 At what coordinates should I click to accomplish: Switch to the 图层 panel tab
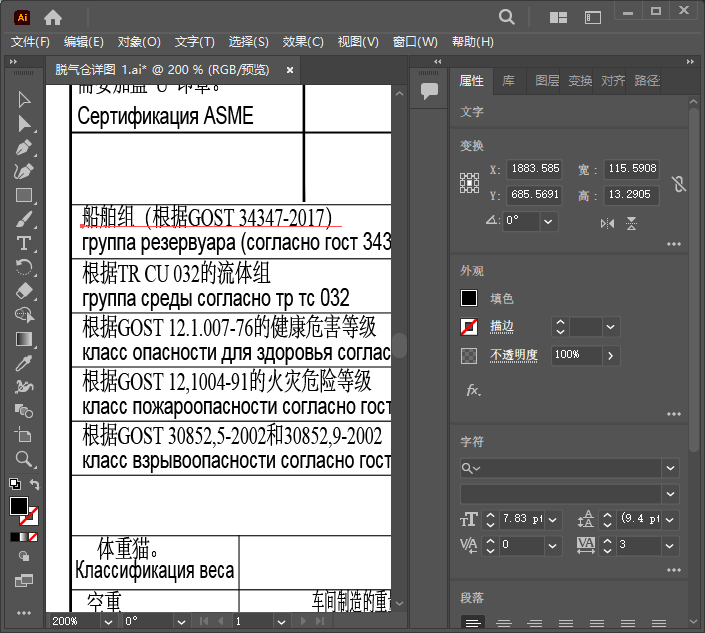pos(547,81)
